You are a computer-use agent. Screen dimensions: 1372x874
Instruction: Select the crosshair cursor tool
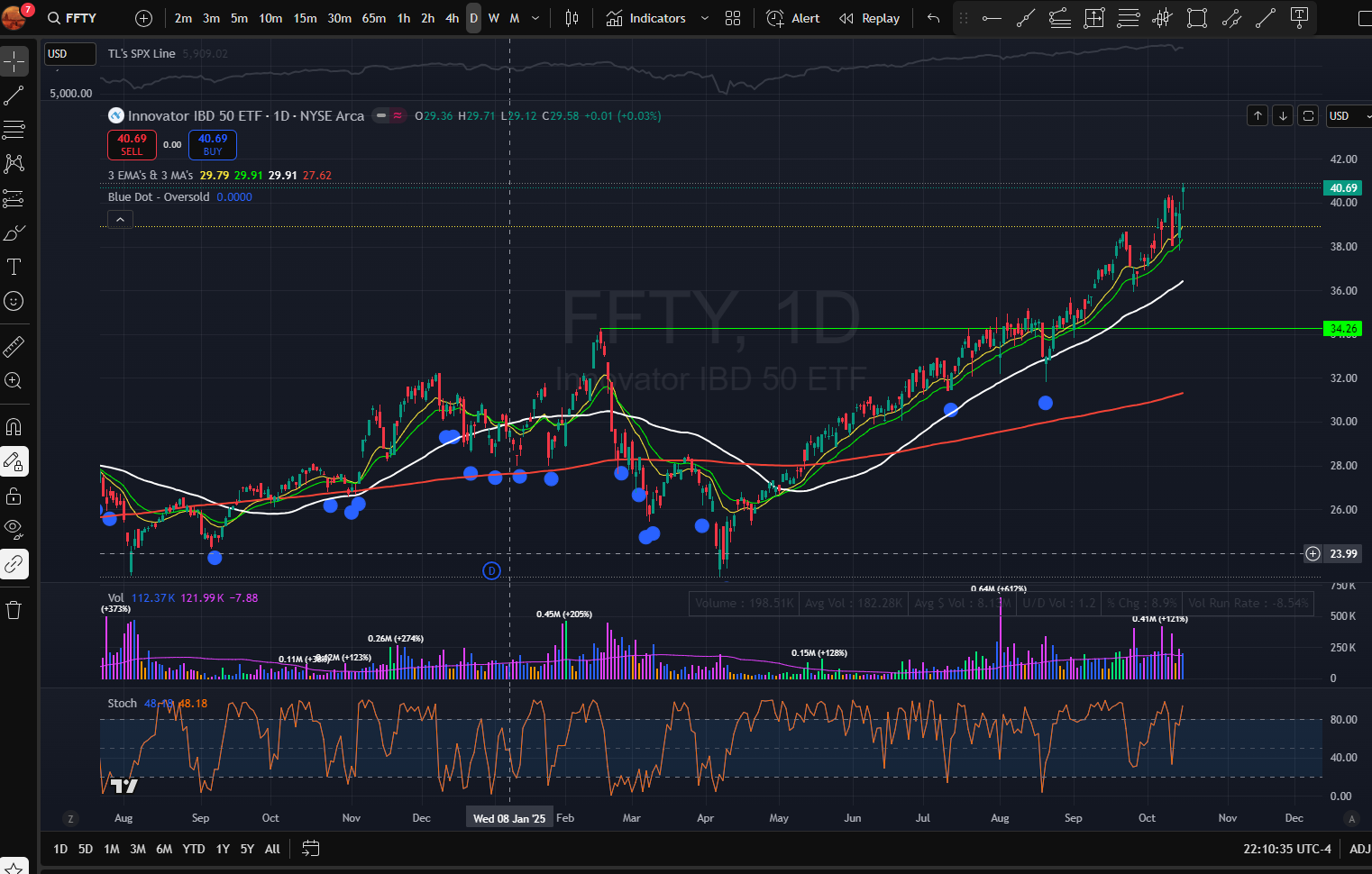(14, 61)
